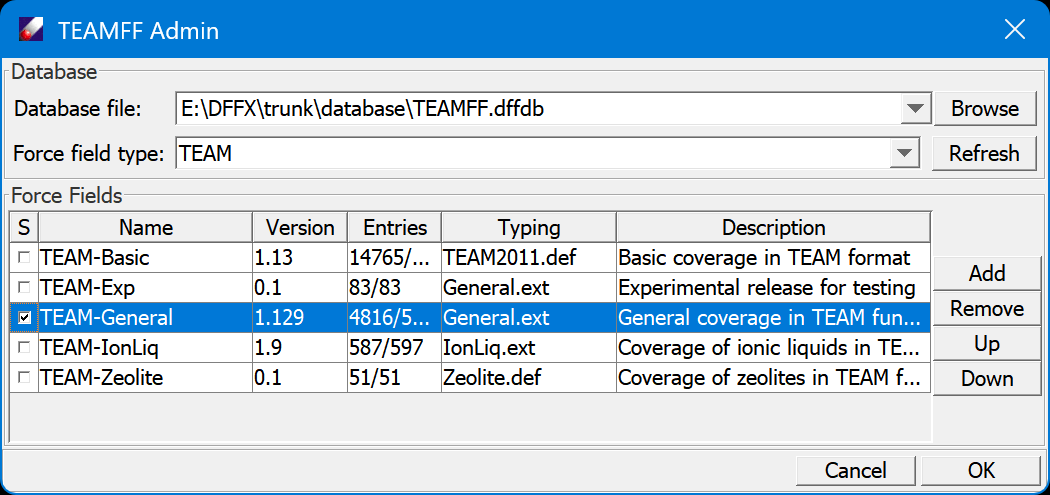Viewport: 1050px width, 495px height.
Task: Click typing cell IonLiq.ext
Action: 529,348
